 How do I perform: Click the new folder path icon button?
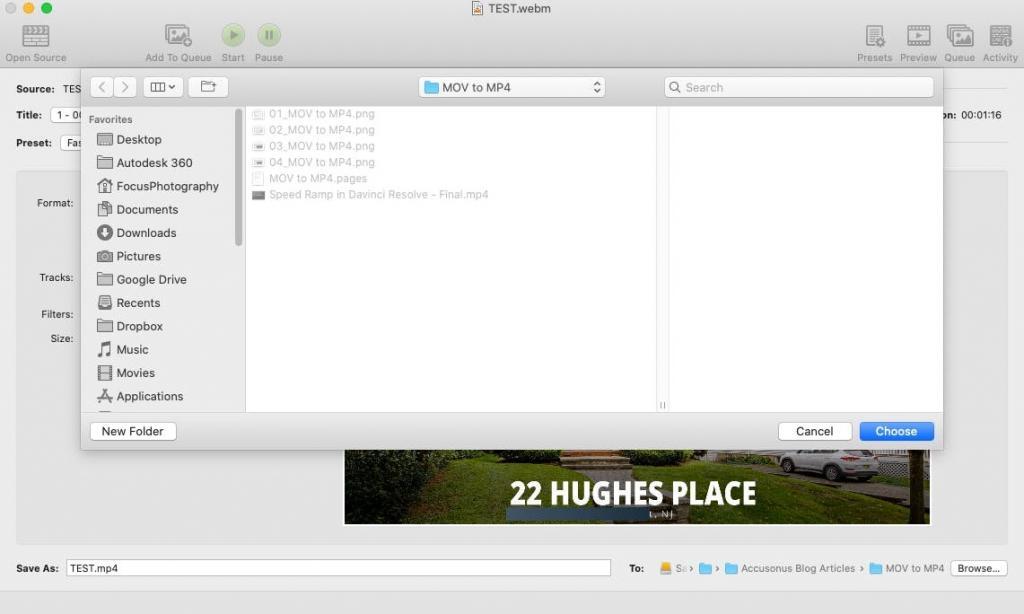pyautogui.click(x=208, y=87)
